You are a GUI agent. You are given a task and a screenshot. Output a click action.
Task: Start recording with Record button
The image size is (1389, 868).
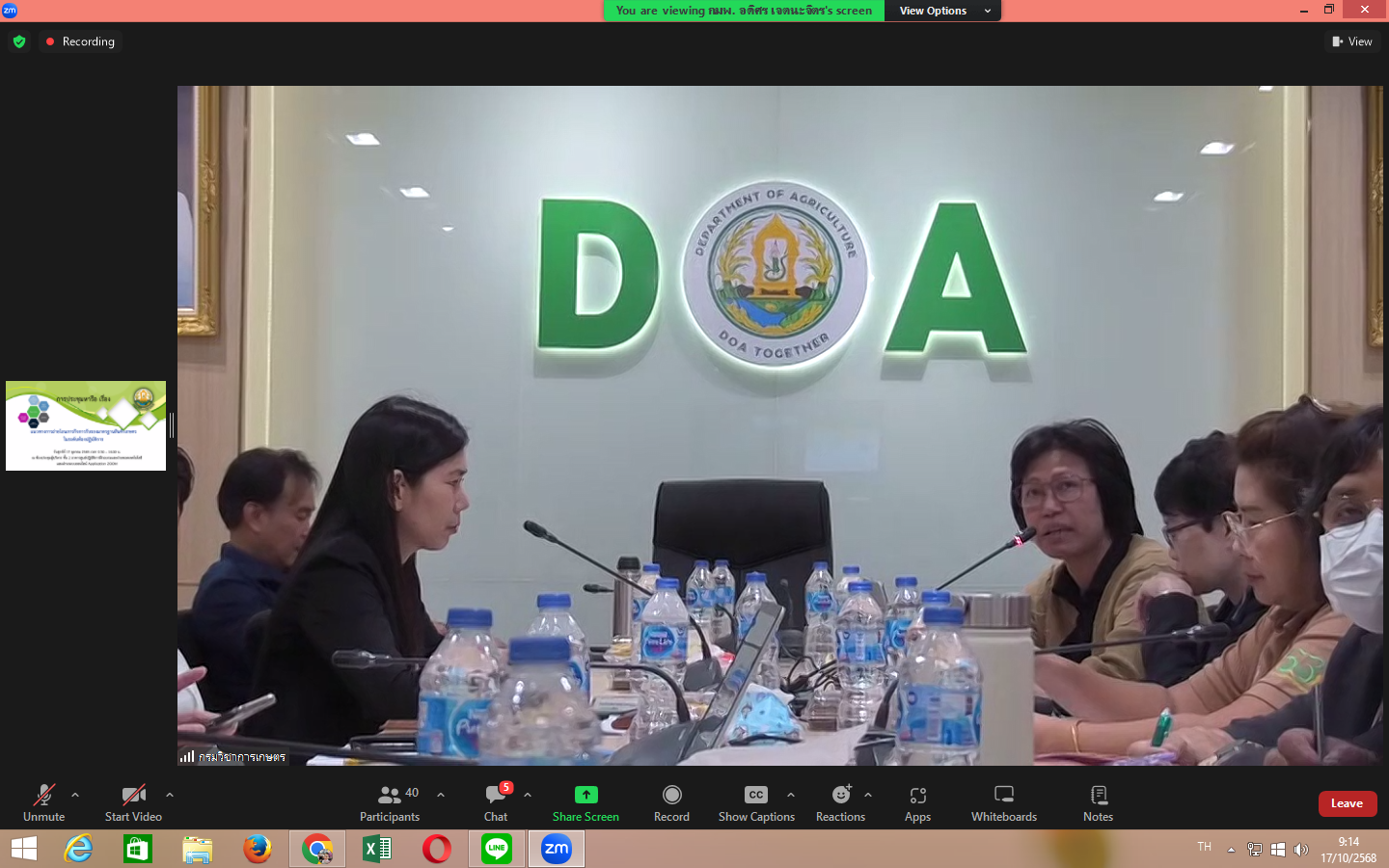[671, 802]
